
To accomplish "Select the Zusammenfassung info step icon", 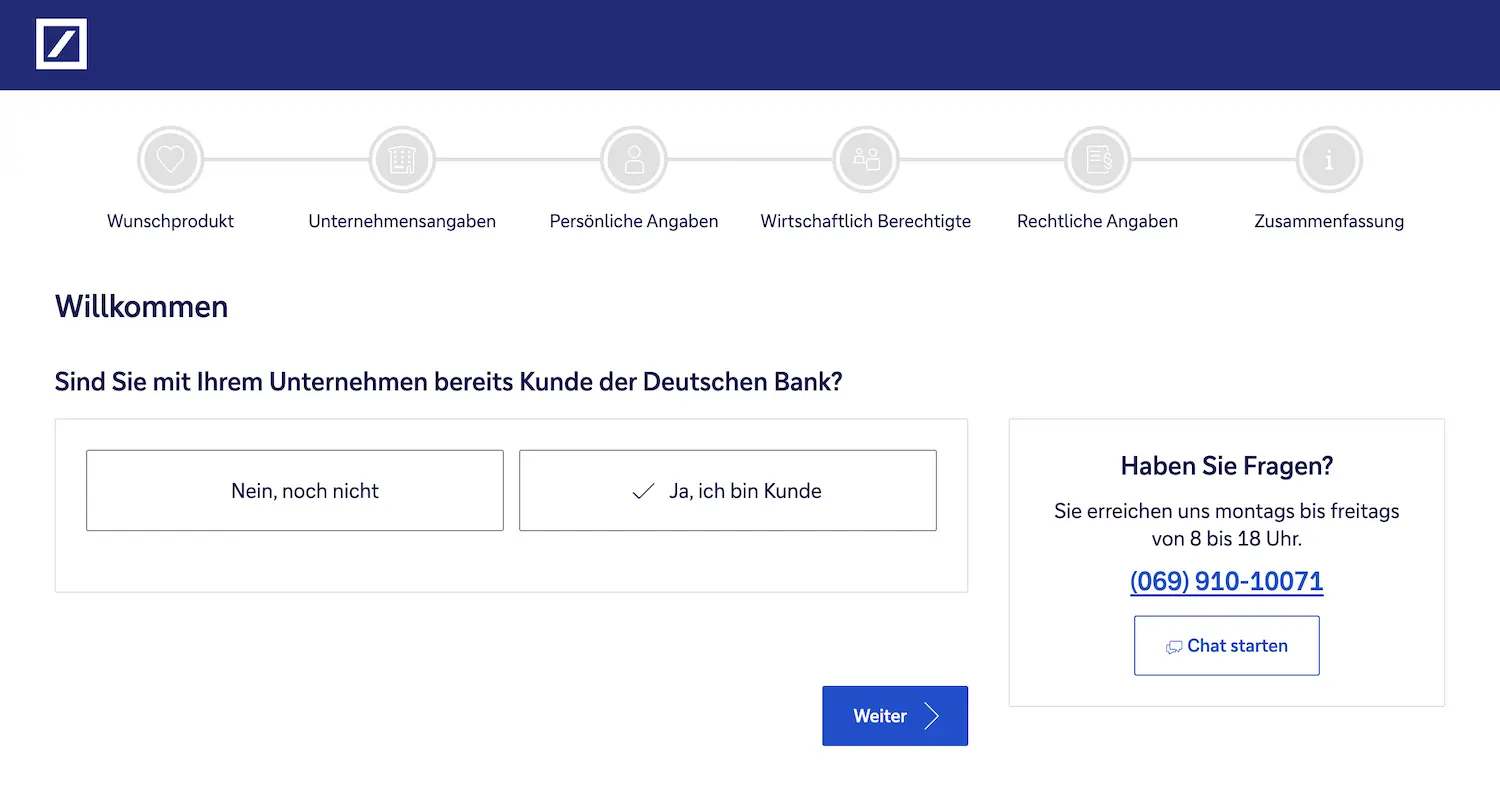I will click(x=1329, y=159).
